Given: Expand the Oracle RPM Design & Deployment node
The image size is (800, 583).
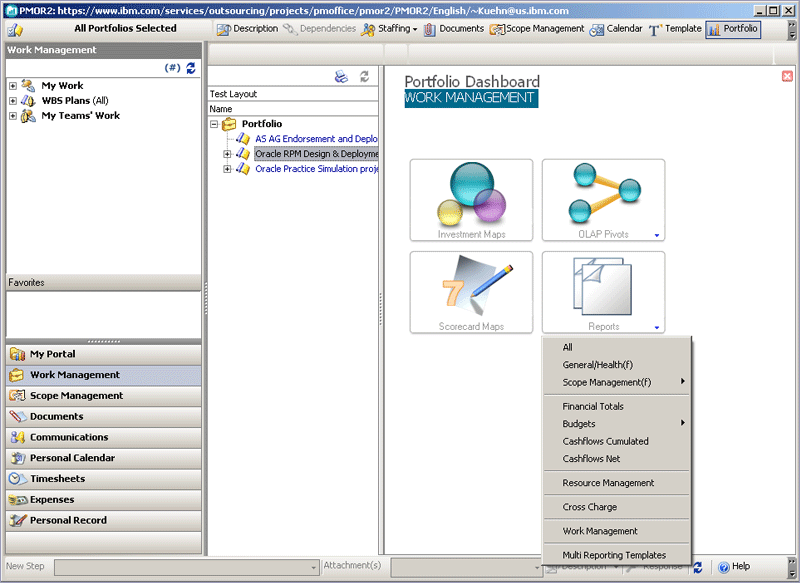Looking at the screenshot, I should pyautogui.click(x=227, y=154).
